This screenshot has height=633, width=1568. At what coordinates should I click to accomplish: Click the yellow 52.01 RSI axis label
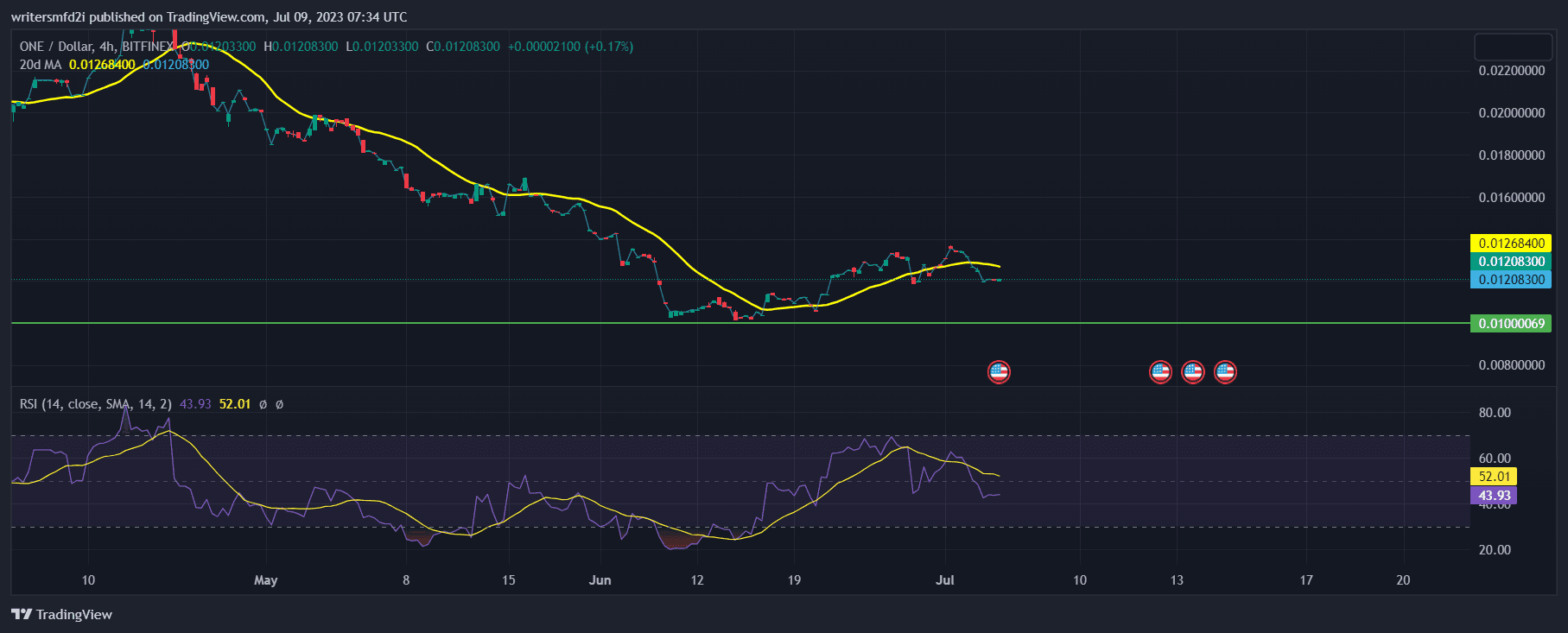coord(1494,477)
